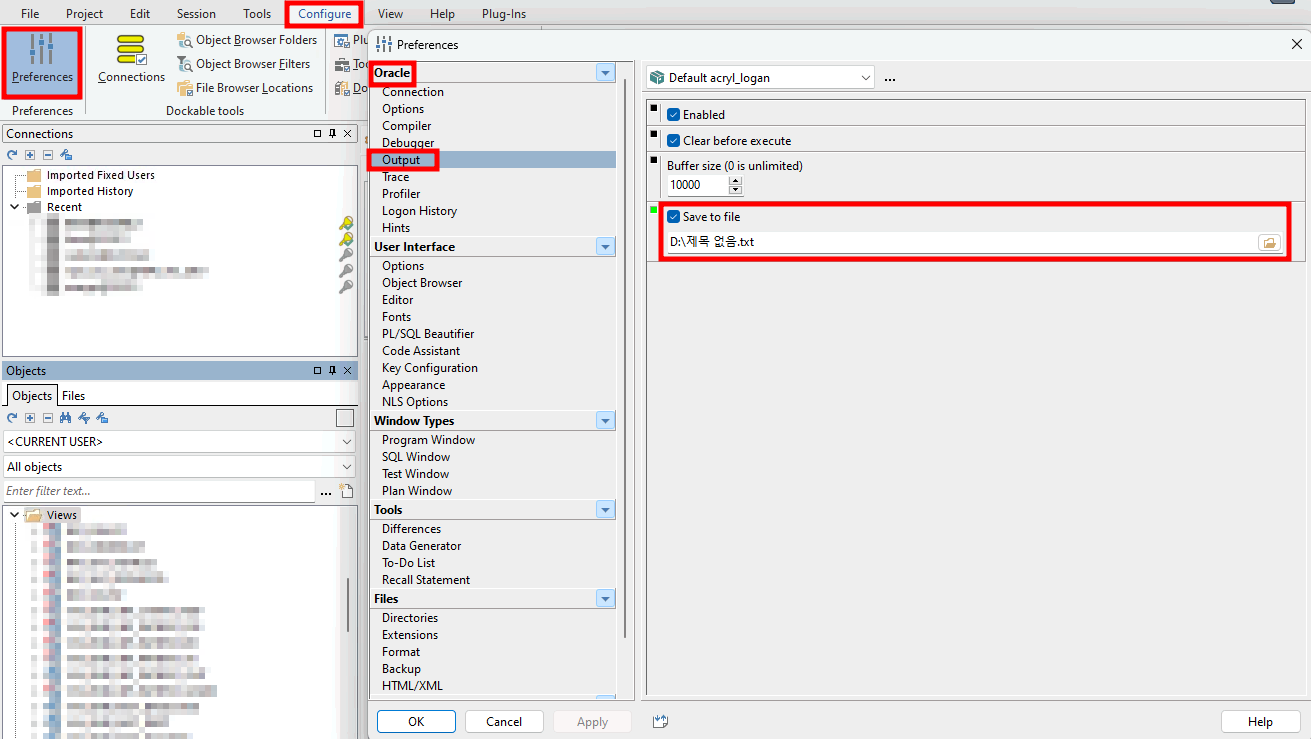Click the log on icon in Connections toolbar
Image resolution: width=1311 pixels, height=739 pixels.
click(66, 155)
